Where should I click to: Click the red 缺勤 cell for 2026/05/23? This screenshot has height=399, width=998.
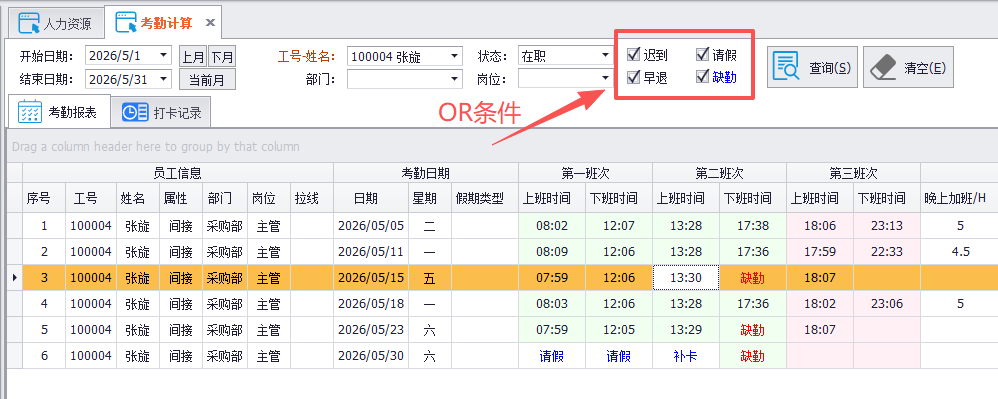[753, 330]
